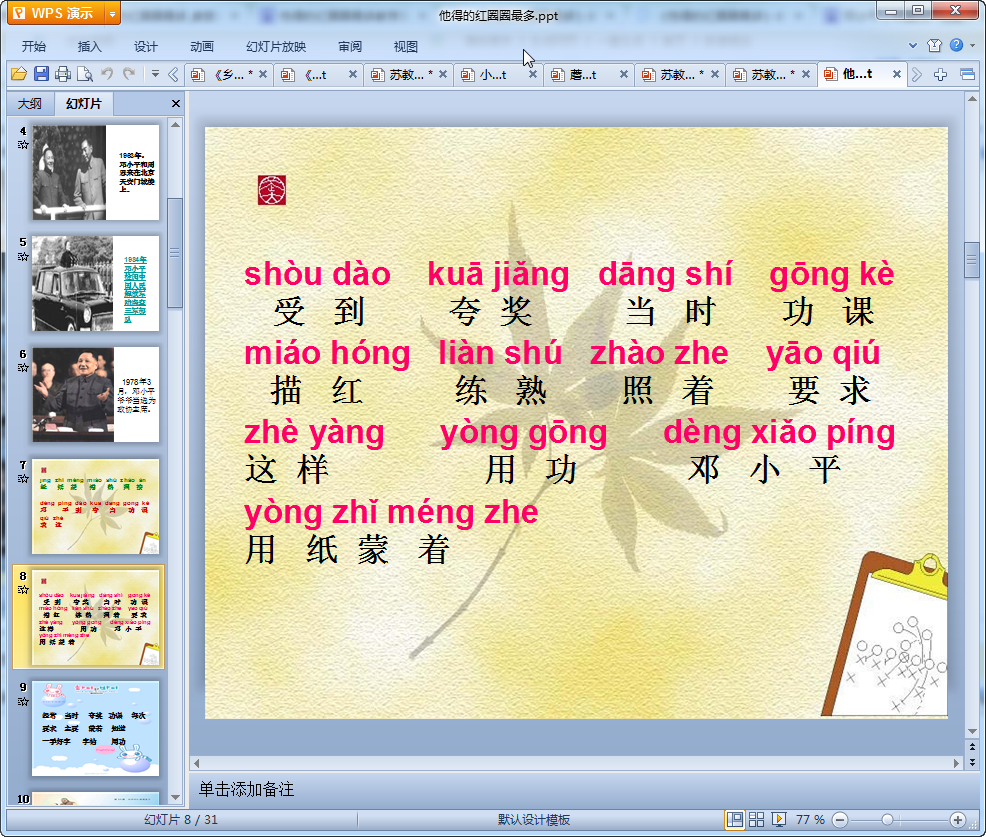Image resolution: width=986 pixels, height=837 pixels.
Task: Click animation star icon under slide 6
Action: point(23,367)
